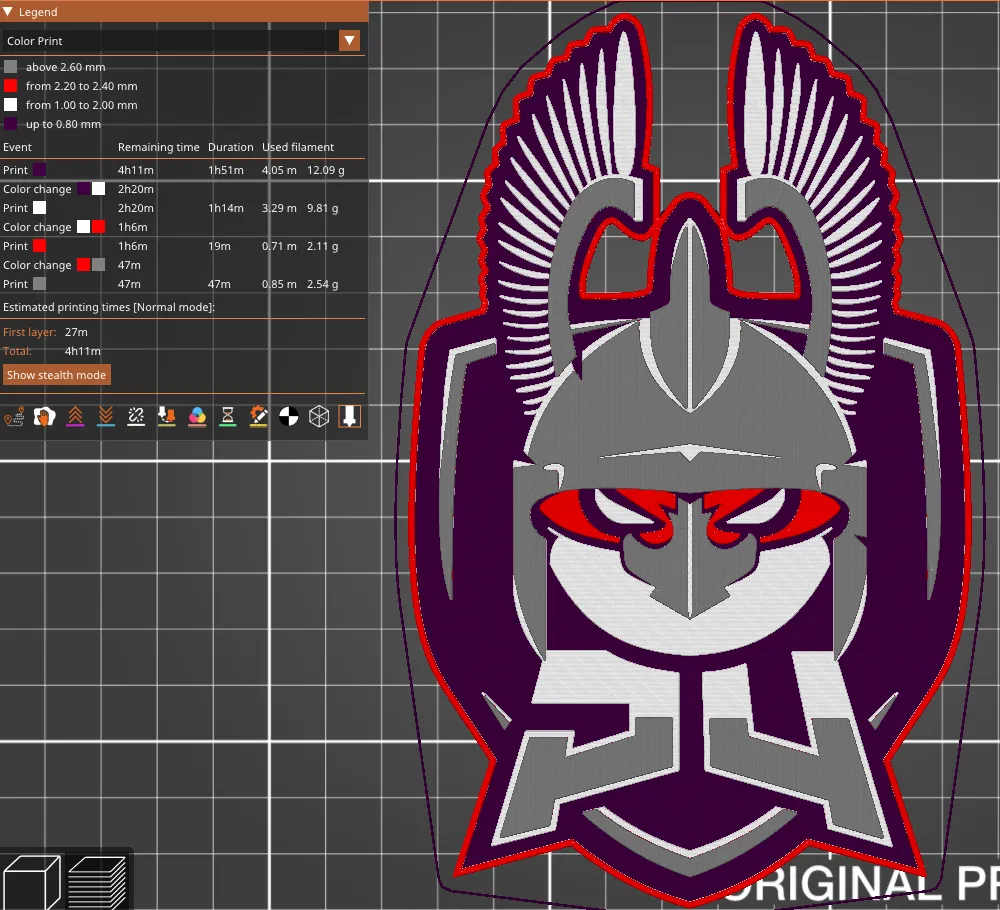This screenshot has width=1000, height=910.
Task: Open the Color Print view dropdown
Action: [349, 41]
